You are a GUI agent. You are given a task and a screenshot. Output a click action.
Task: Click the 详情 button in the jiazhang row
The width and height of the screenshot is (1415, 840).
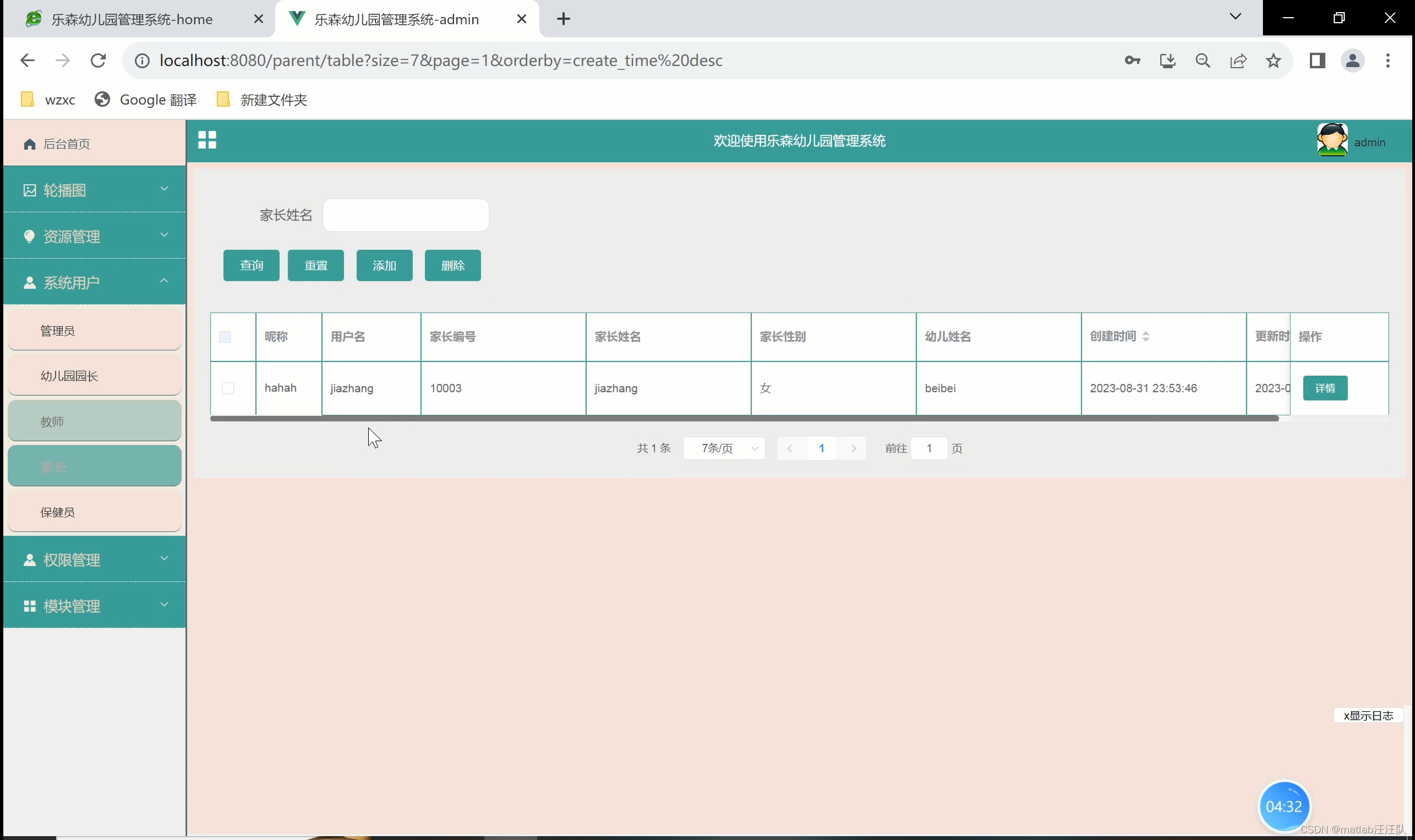point(1324,388)
